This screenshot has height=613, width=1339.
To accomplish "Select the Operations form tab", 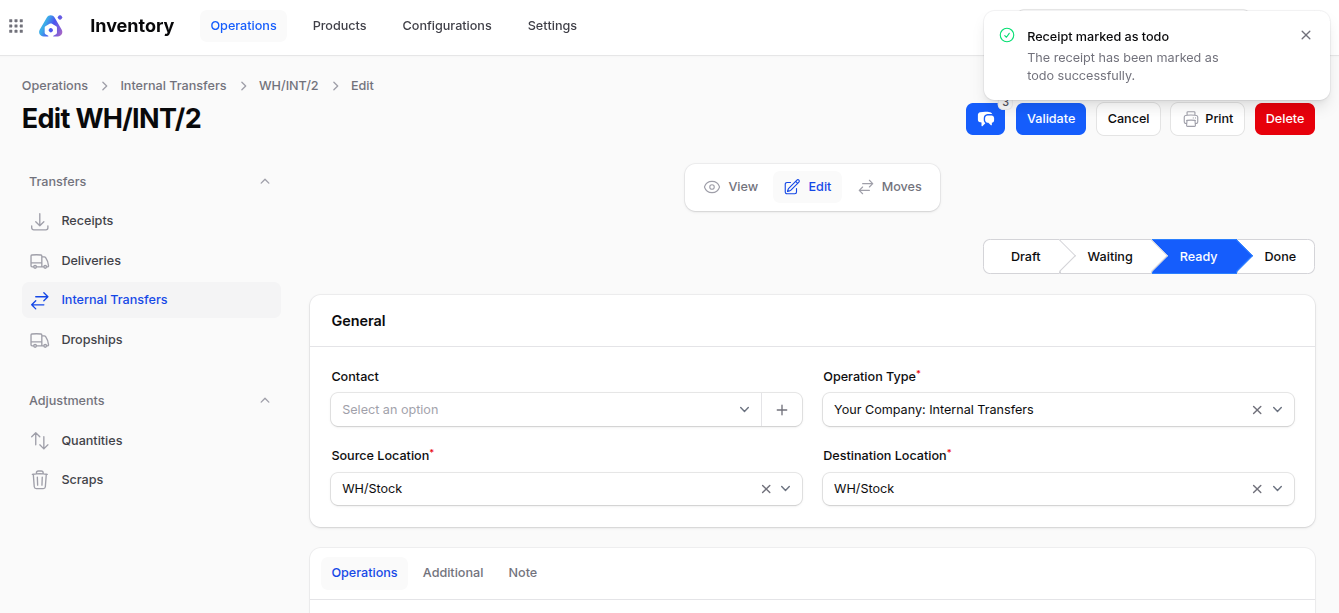I will pos(364,573).
